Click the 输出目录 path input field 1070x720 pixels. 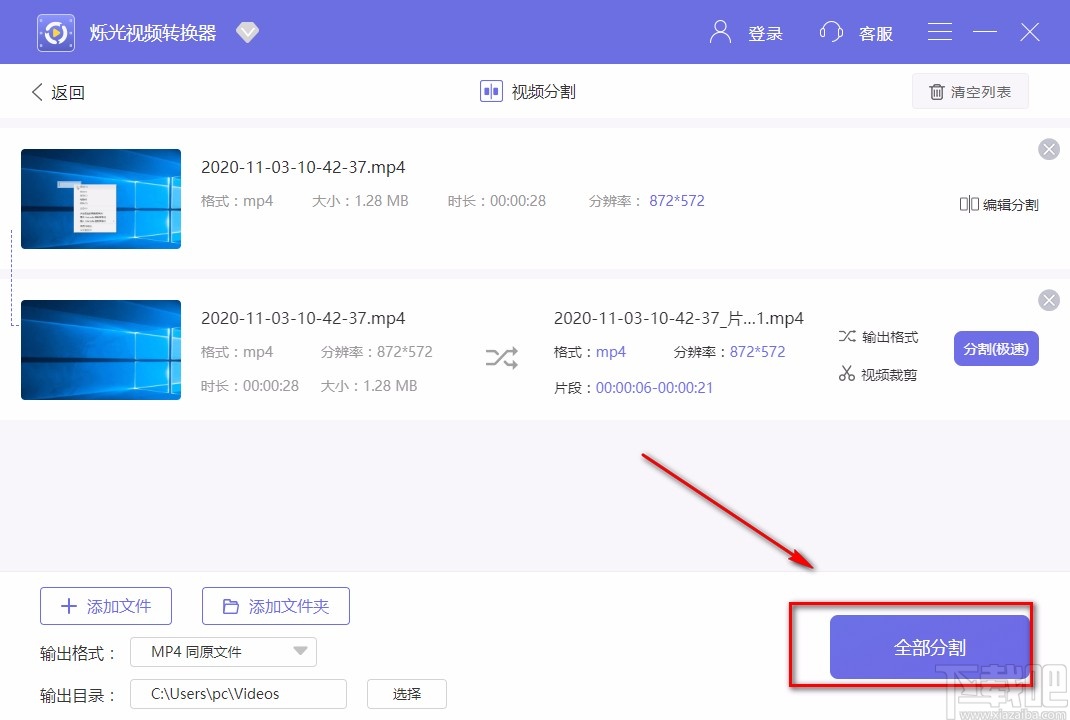pos(237,693)
